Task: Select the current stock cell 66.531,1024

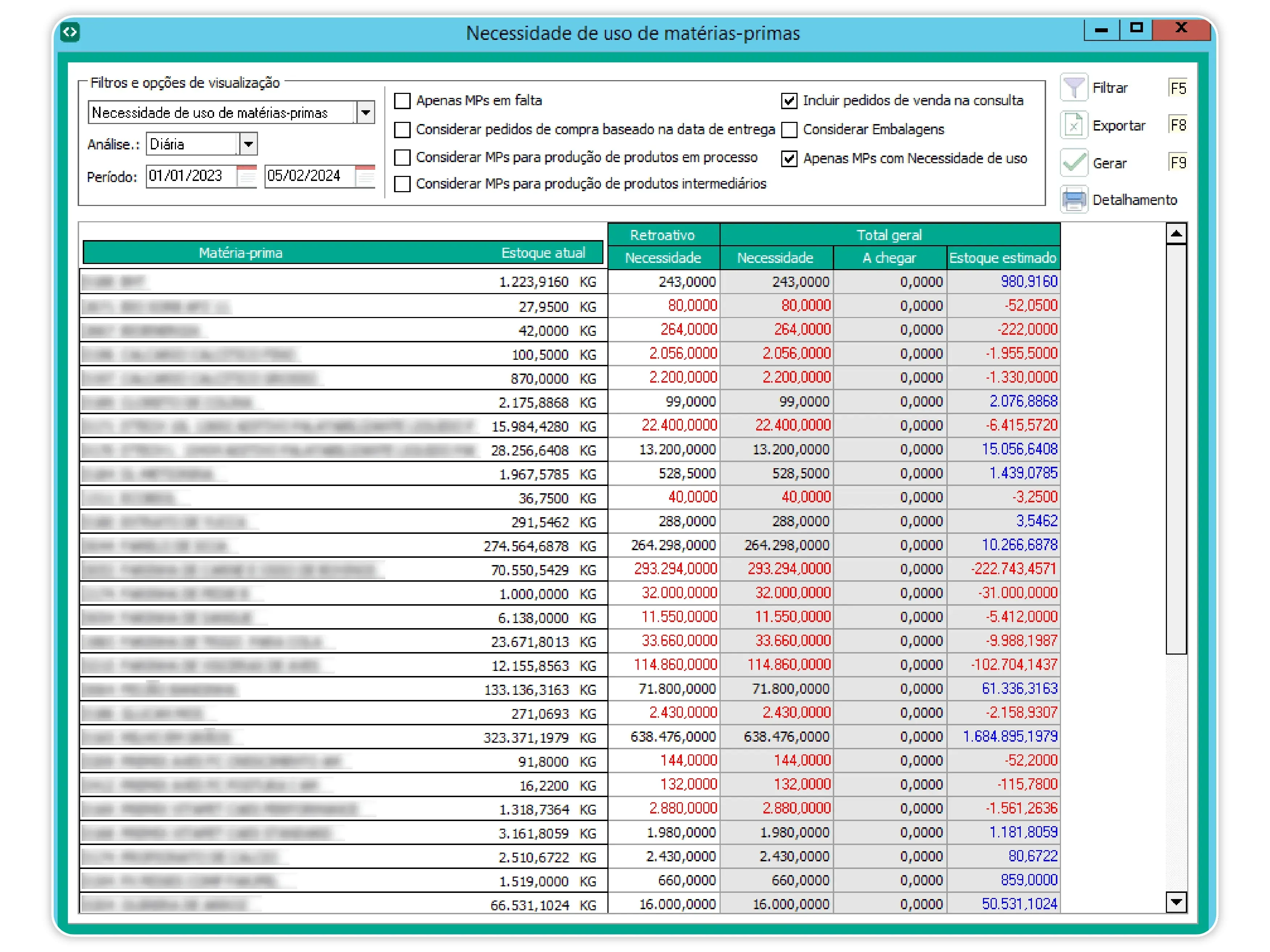Action: coord(529,905)
